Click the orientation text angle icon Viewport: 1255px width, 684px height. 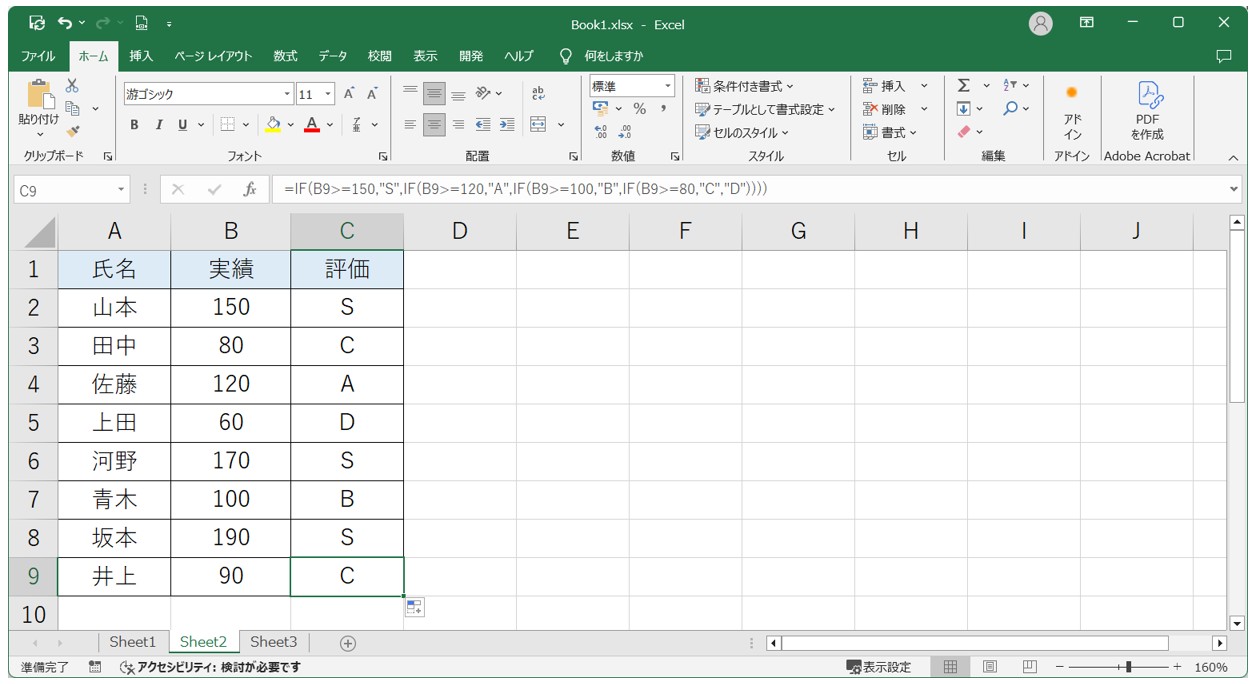[x=483, y=93]
